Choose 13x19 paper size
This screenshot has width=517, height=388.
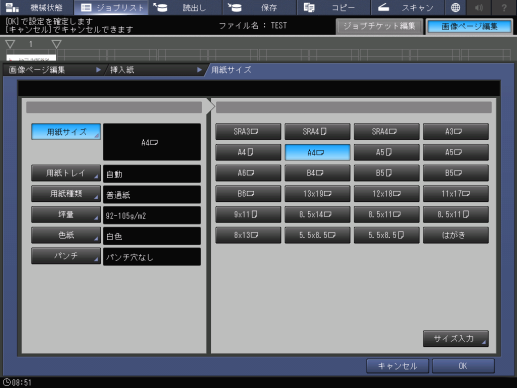click(317, 194)
